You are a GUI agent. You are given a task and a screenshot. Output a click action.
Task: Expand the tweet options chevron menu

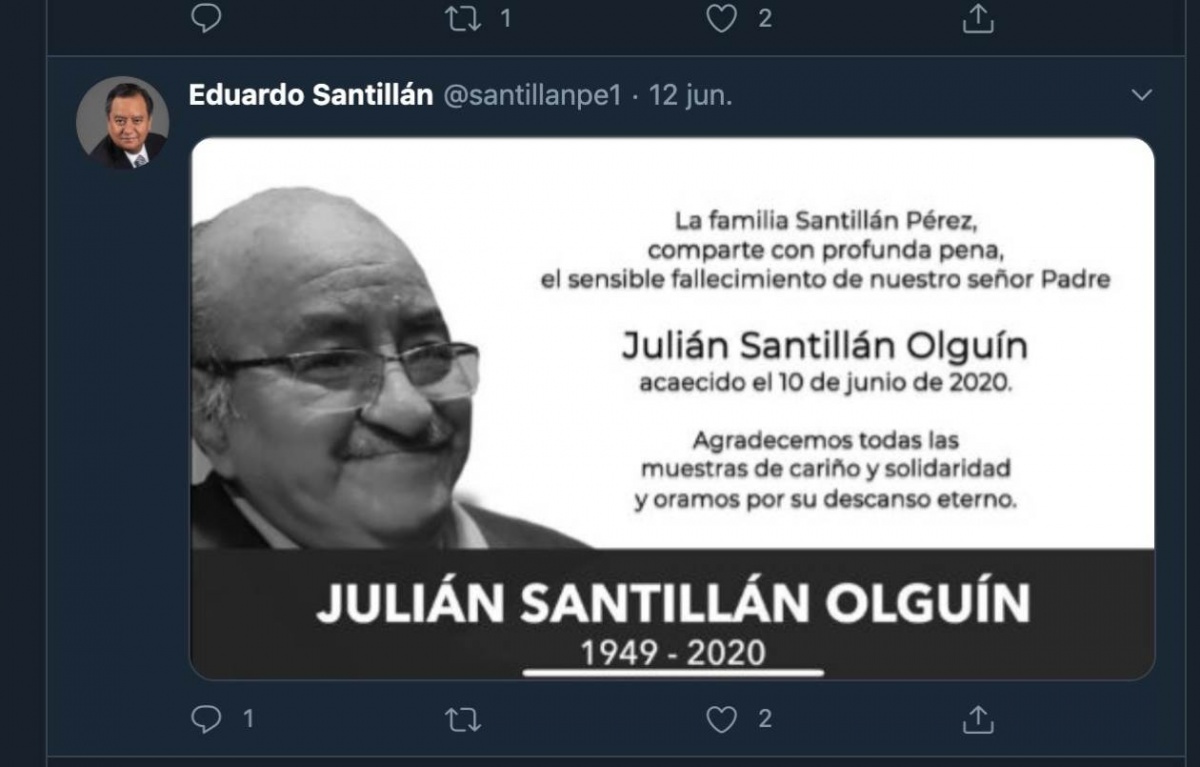(1141, 96)
